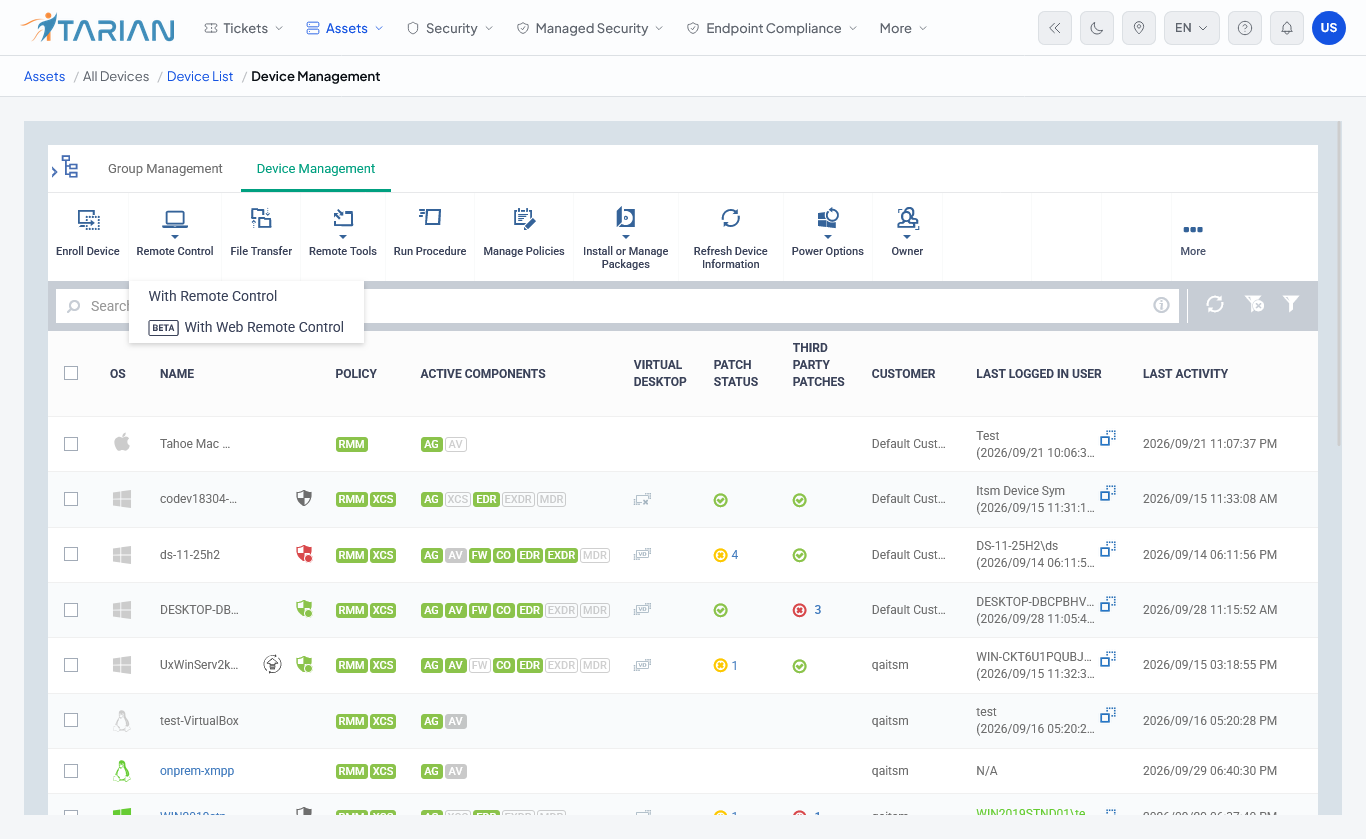The width and height of the screenshot is (1366, 839).
Task: Select the Tahoe Mac device checkbox
Action: tap(71, 444)
